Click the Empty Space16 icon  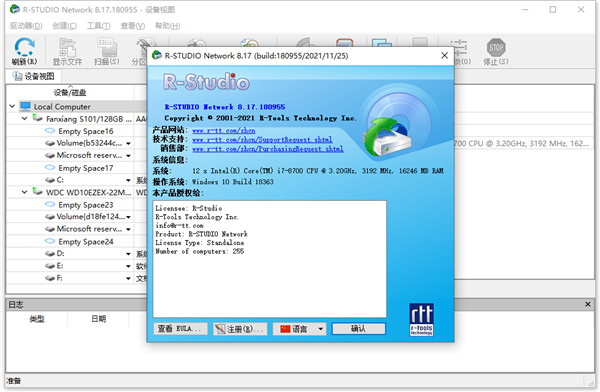[x=50, y=131]
